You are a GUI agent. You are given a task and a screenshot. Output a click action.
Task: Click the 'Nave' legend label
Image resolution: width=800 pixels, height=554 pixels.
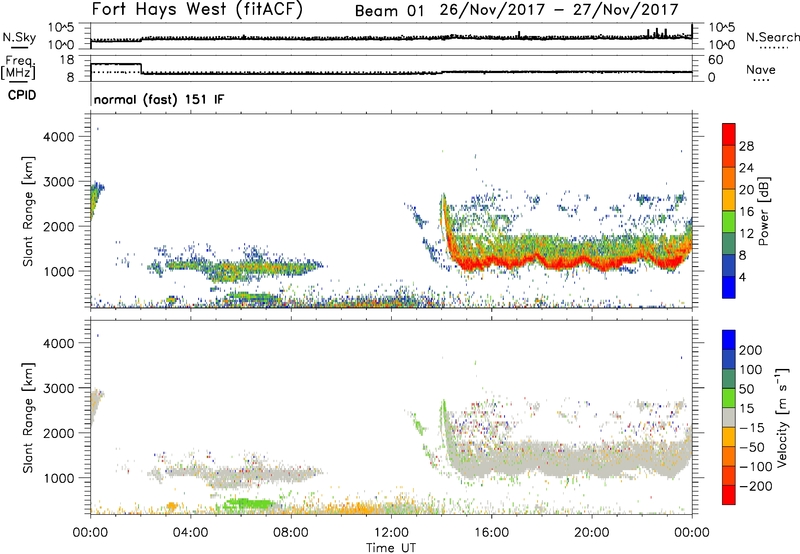pyautogui.click(x=761, y=70)
